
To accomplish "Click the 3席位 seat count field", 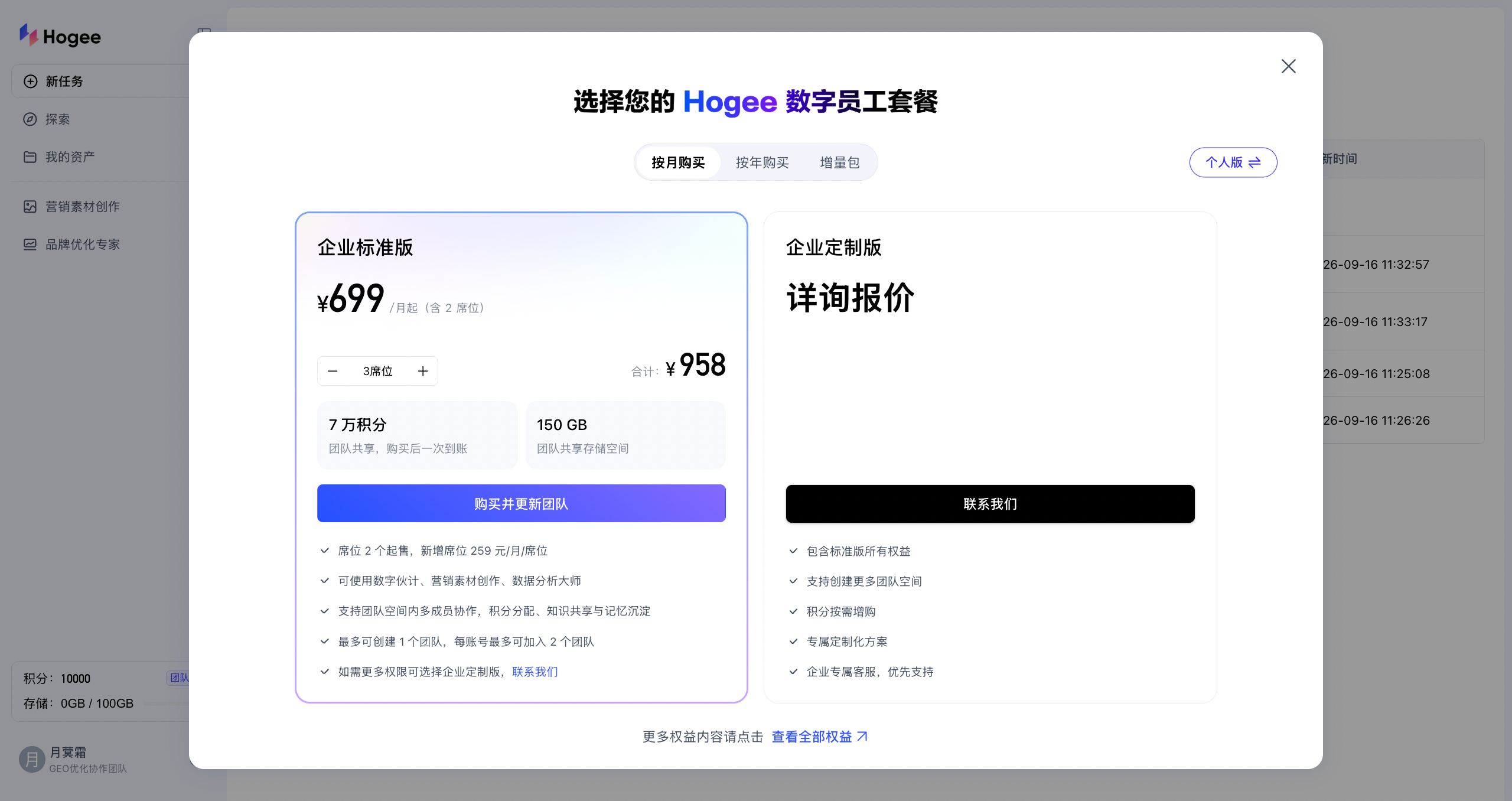I will [x=377, y=371].
